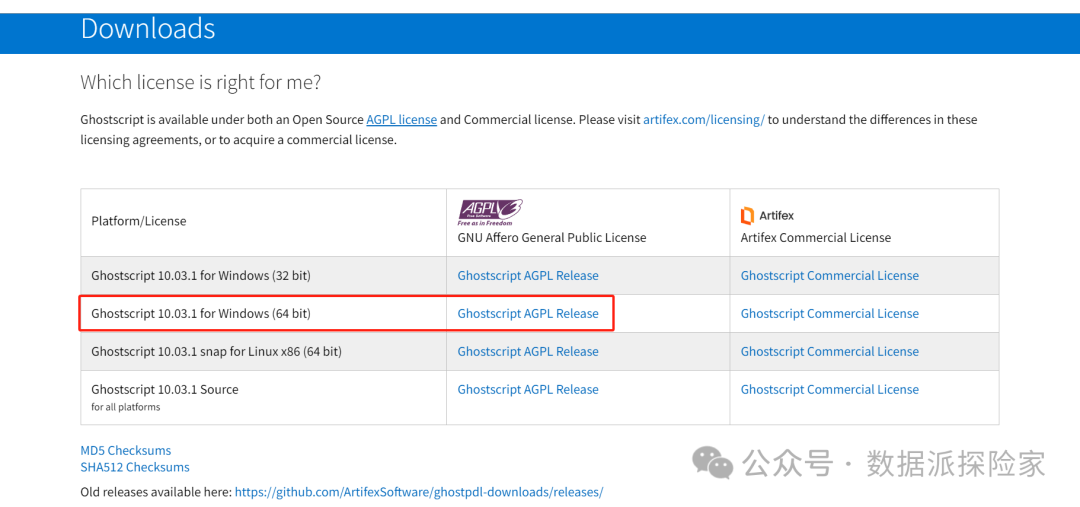Open AGPL Release for Ghostscript Source
The height and width of the screenshot is (507, 1080).
click(x=528, y=389)
